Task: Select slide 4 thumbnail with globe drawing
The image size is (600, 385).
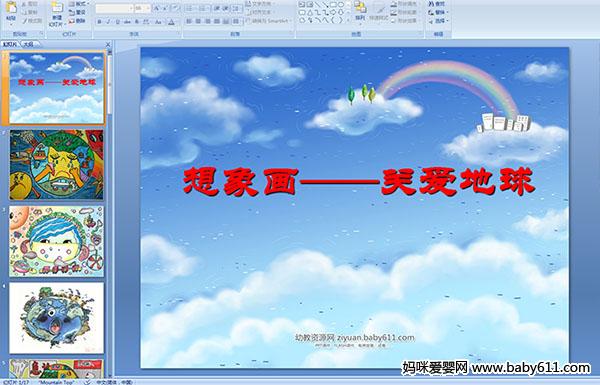Action: coord(56,318)
